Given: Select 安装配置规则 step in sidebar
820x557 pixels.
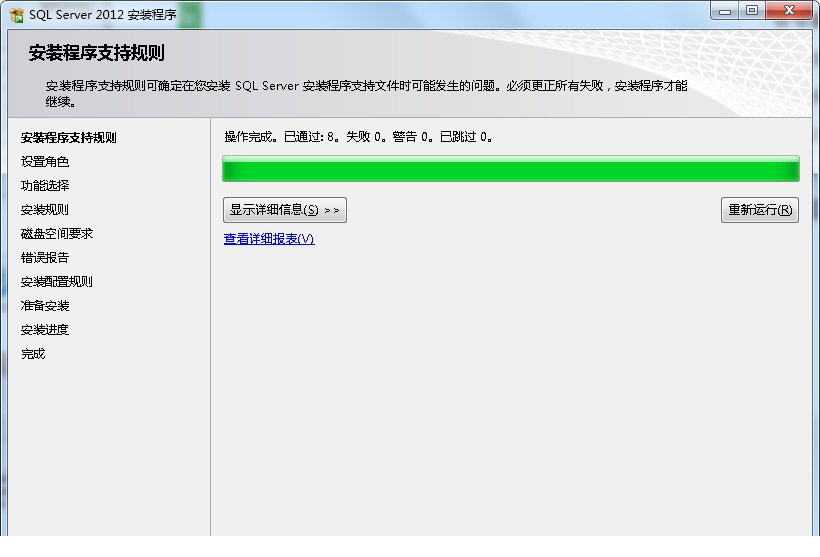Looking at the screenshot, I should tap(57, 282).
